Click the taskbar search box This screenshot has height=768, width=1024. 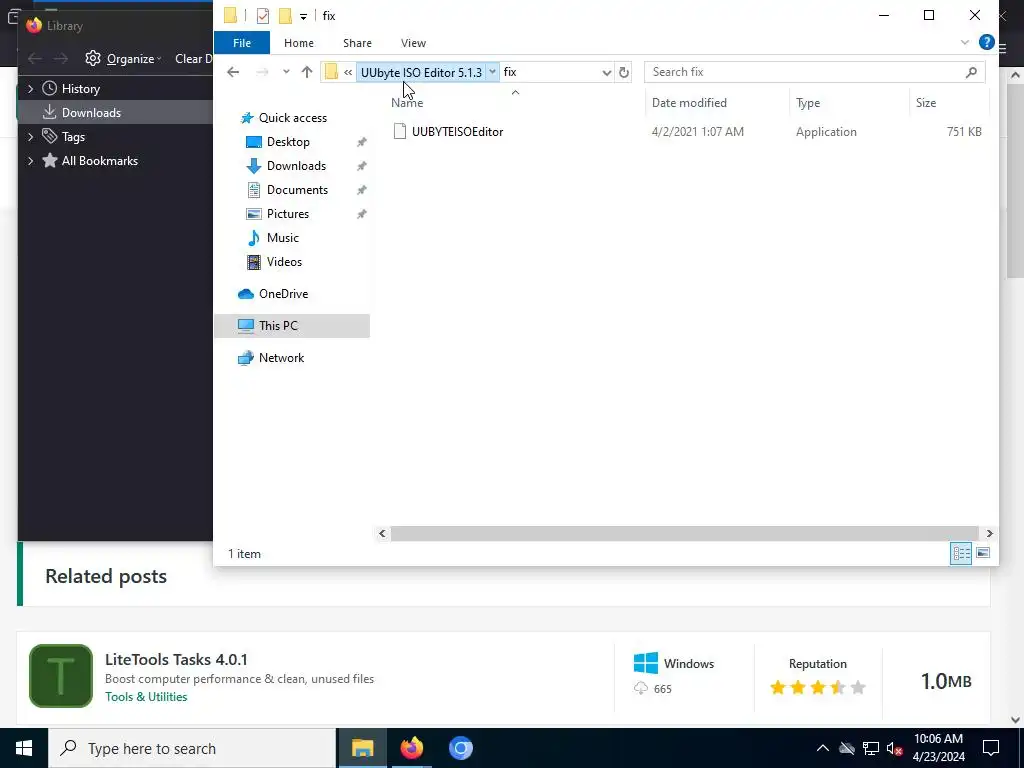[192, 748]
